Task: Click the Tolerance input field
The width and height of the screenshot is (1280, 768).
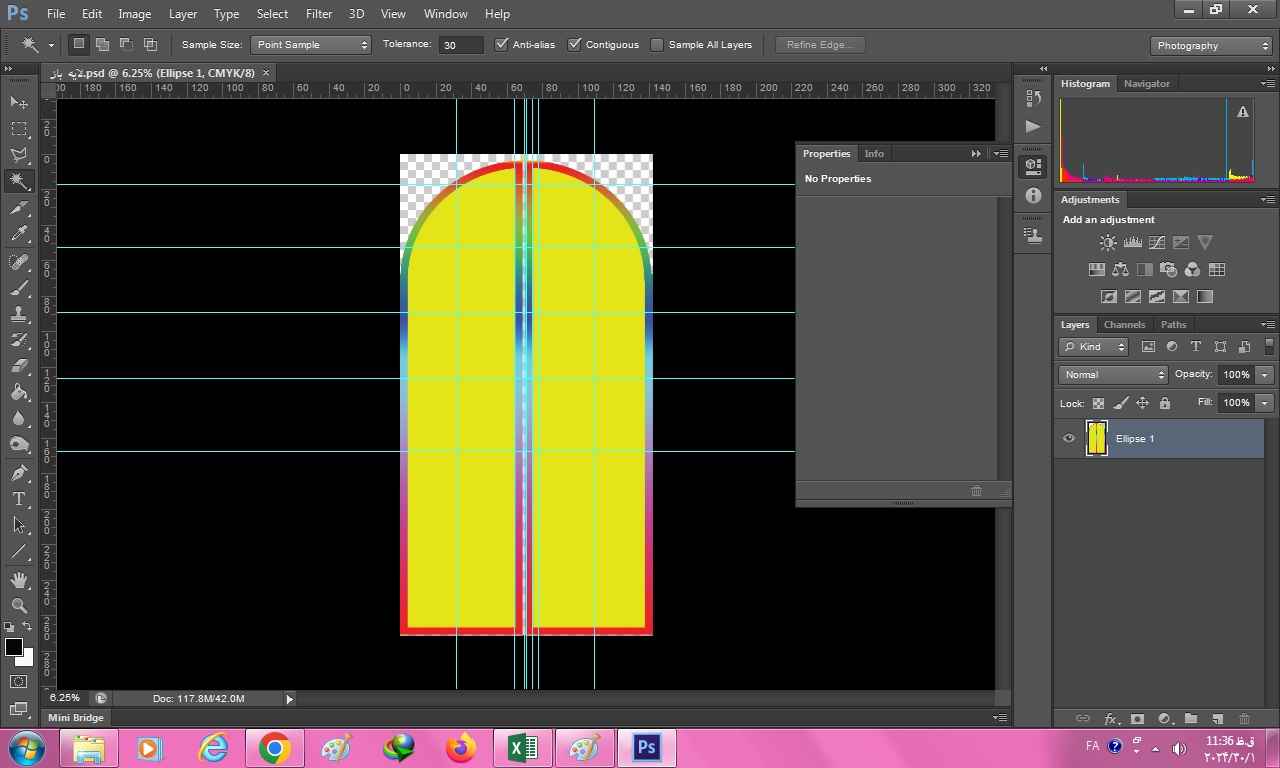Action: [461, 45]
